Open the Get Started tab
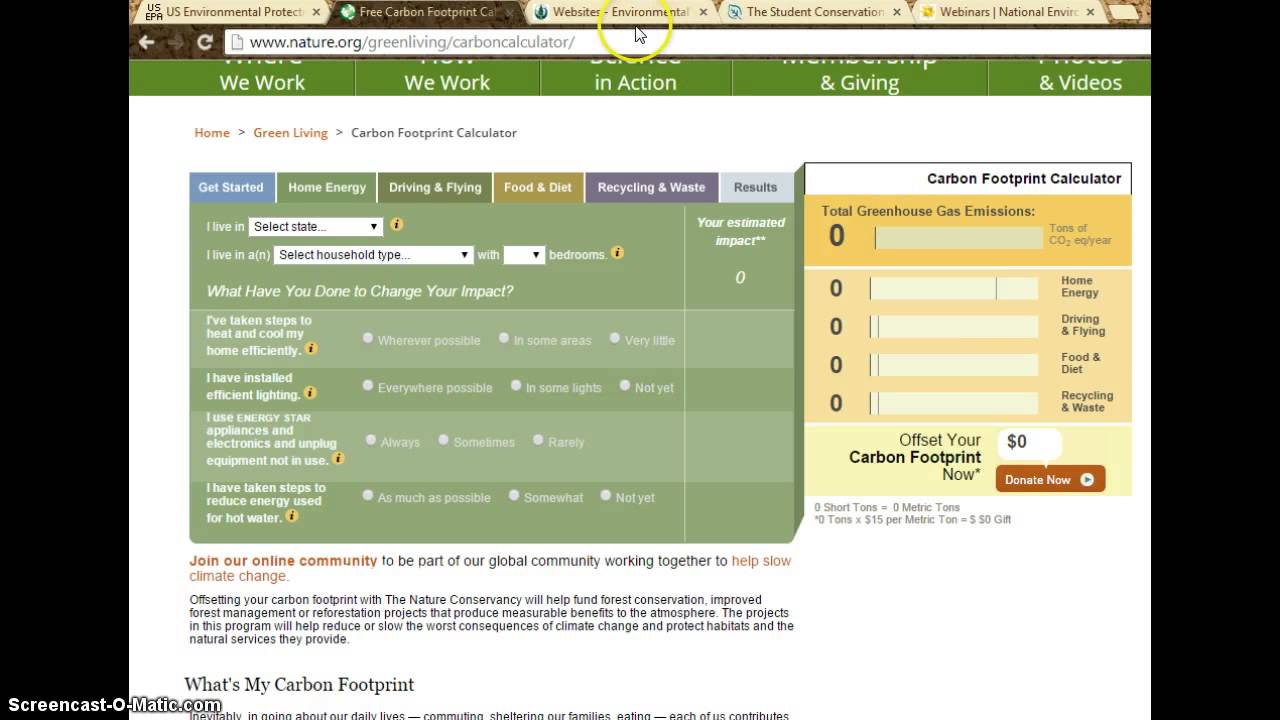The width and height of the screenshot is (1280, 720). [231, 187]
